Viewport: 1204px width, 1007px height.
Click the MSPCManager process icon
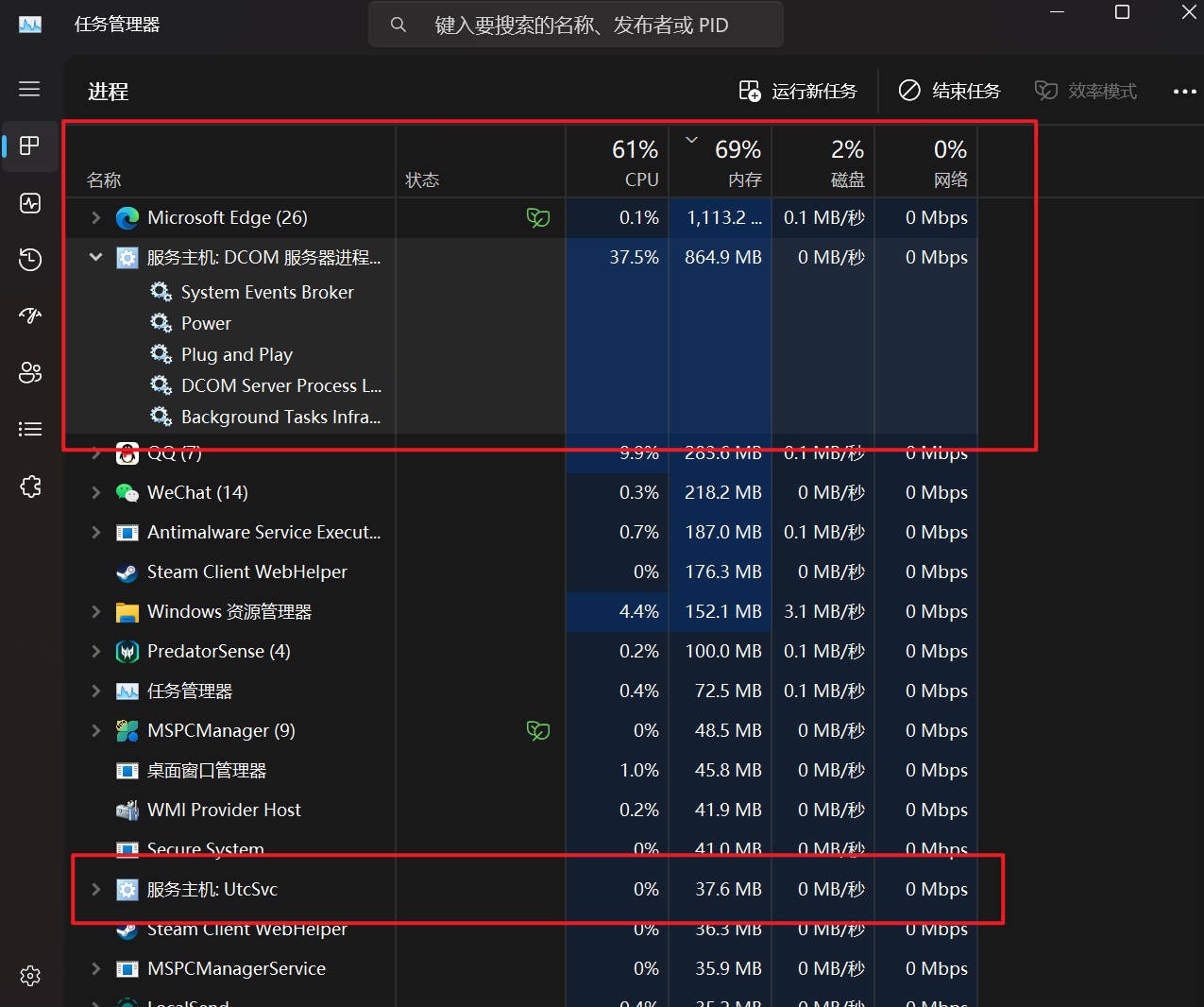pyautogui.click(x=127, y=731)
